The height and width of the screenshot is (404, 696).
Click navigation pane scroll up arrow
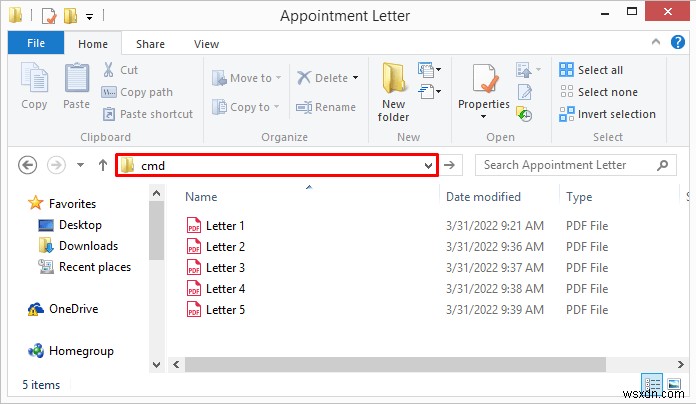[x=156, y=193]
